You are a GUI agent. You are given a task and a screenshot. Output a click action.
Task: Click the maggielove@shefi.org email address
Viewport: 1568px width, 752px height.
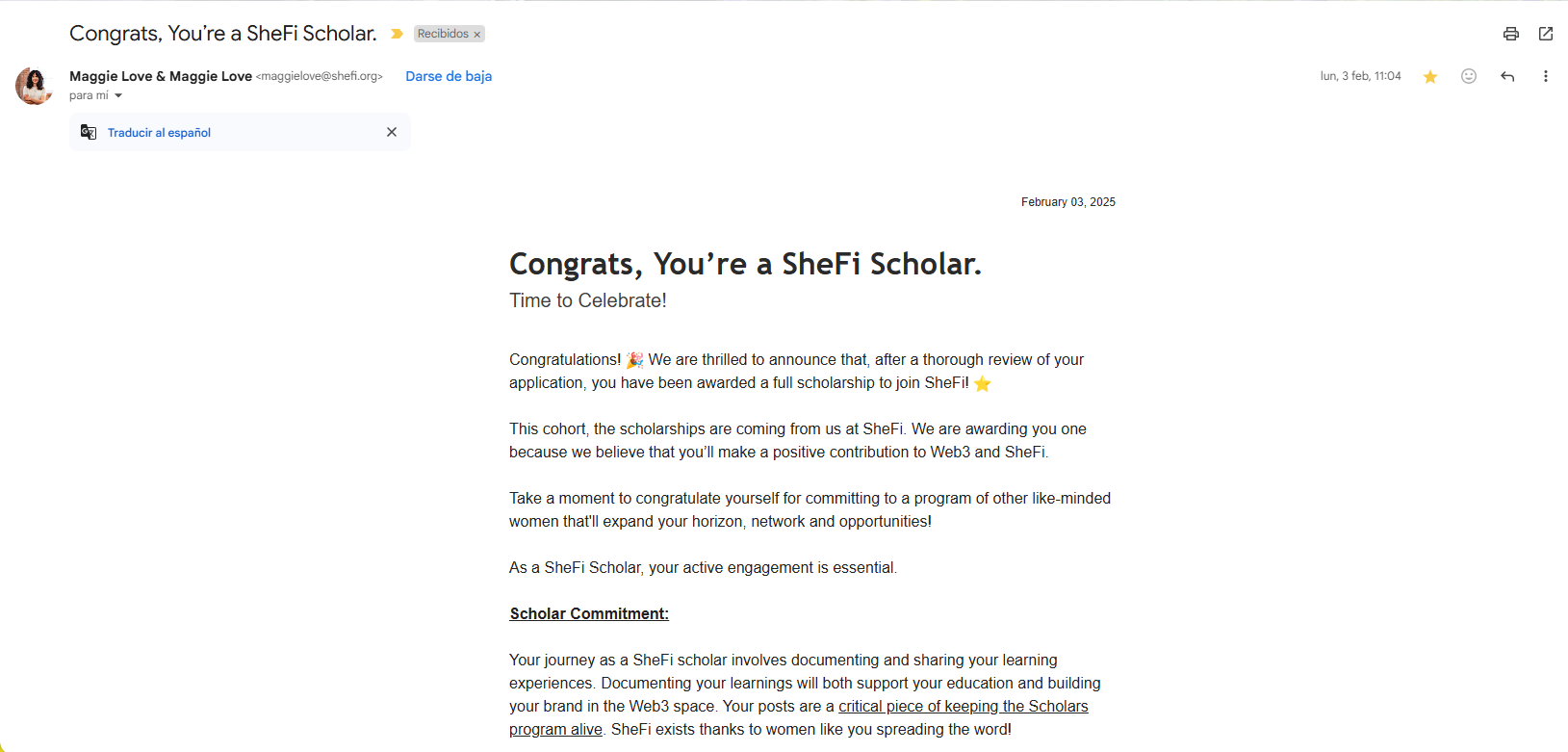(320, 76)
